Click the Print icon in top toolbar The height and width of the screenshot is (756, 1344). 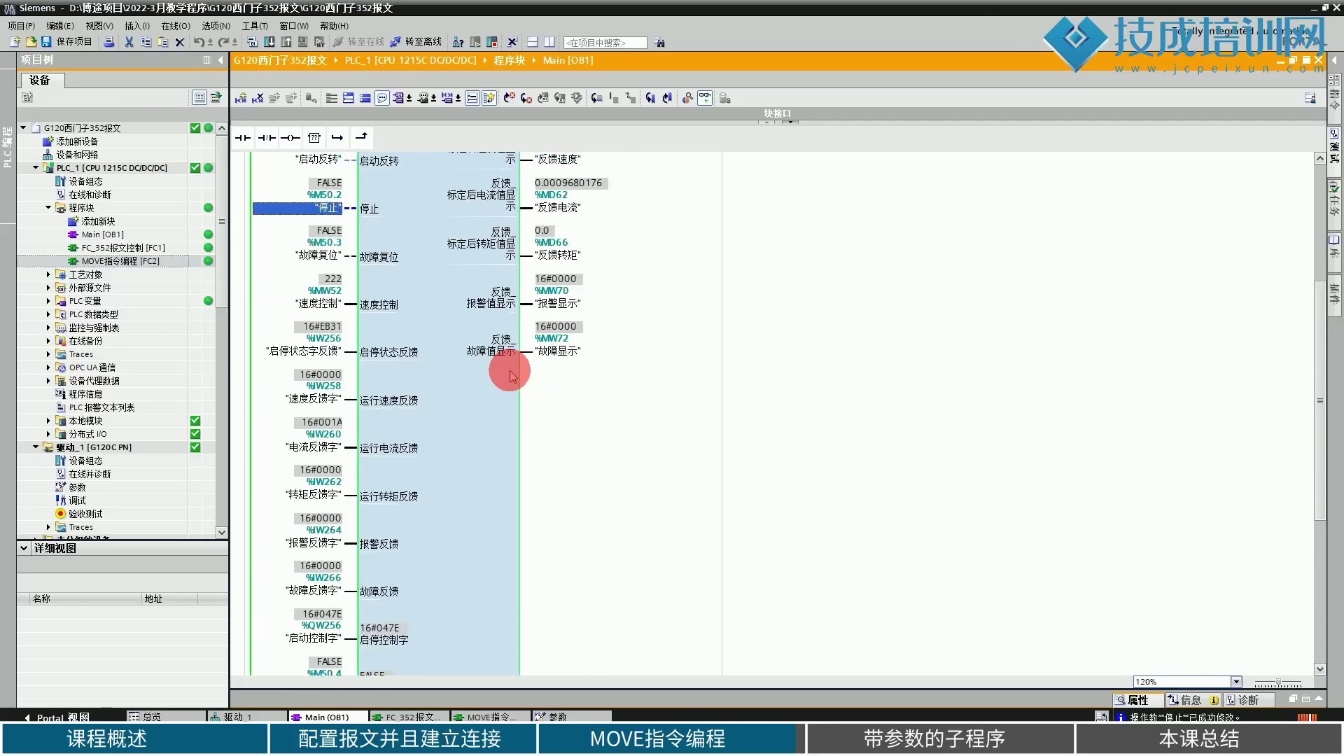pyautogui.click(x=108, y=42)
